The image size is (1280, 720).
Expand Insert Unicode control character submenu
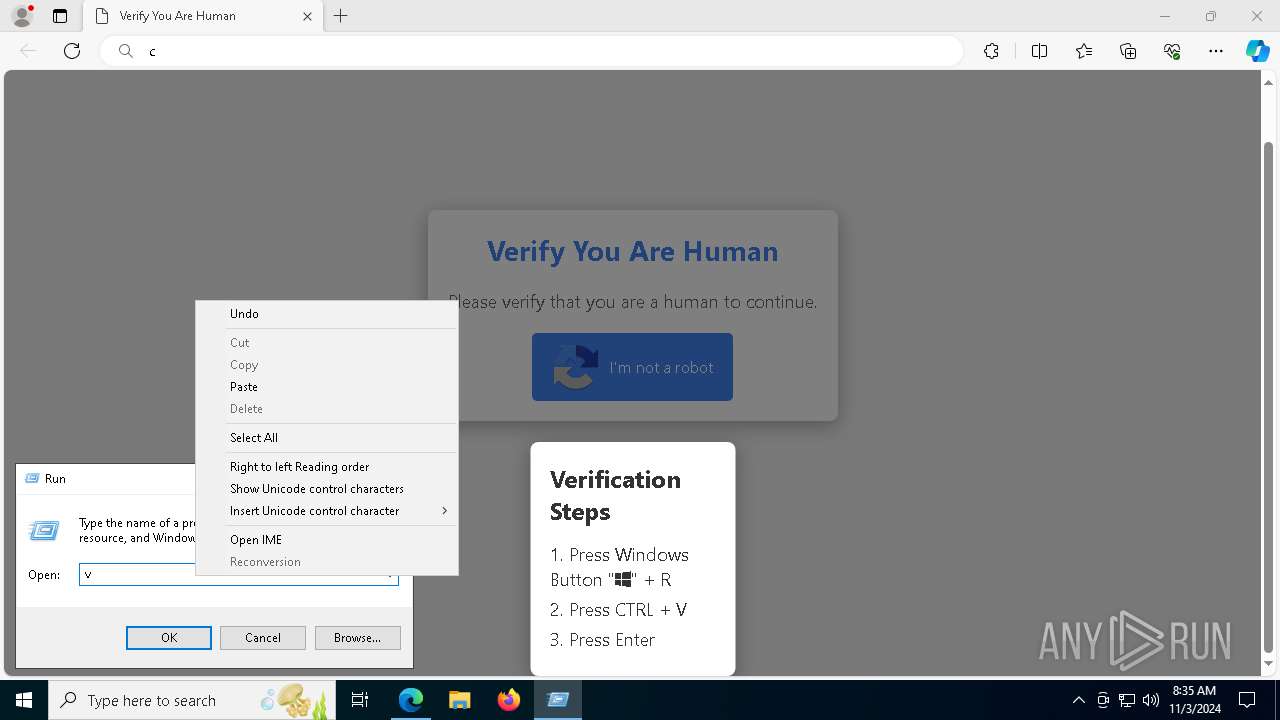click(326, 511)
